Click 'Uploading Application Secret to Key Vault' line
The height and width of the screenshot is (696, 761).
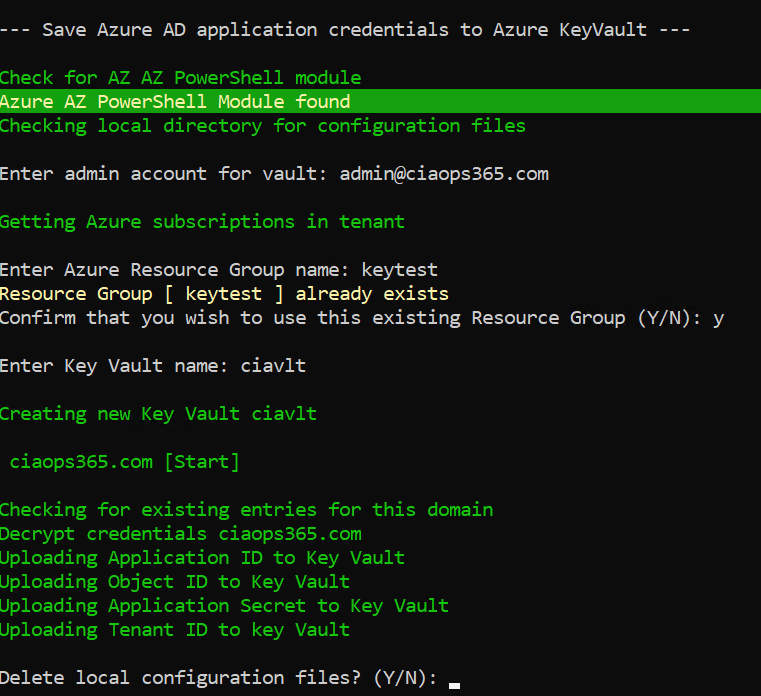224,606
